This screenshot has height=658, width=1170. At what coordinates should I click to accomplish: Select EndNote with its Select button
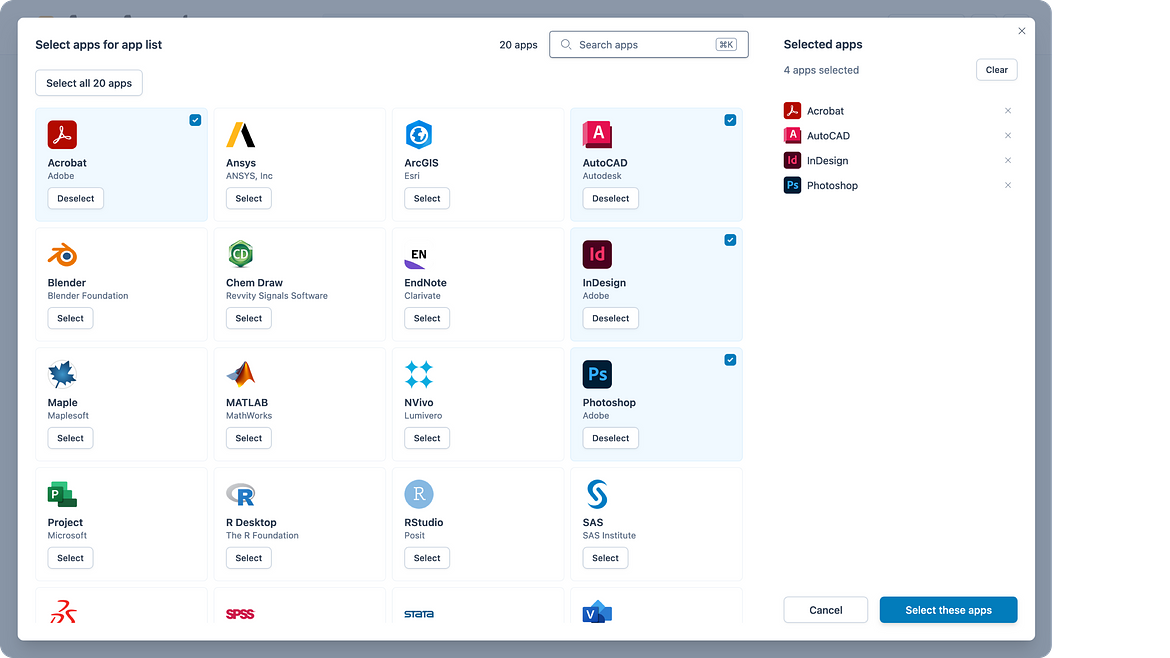(427, 319)
